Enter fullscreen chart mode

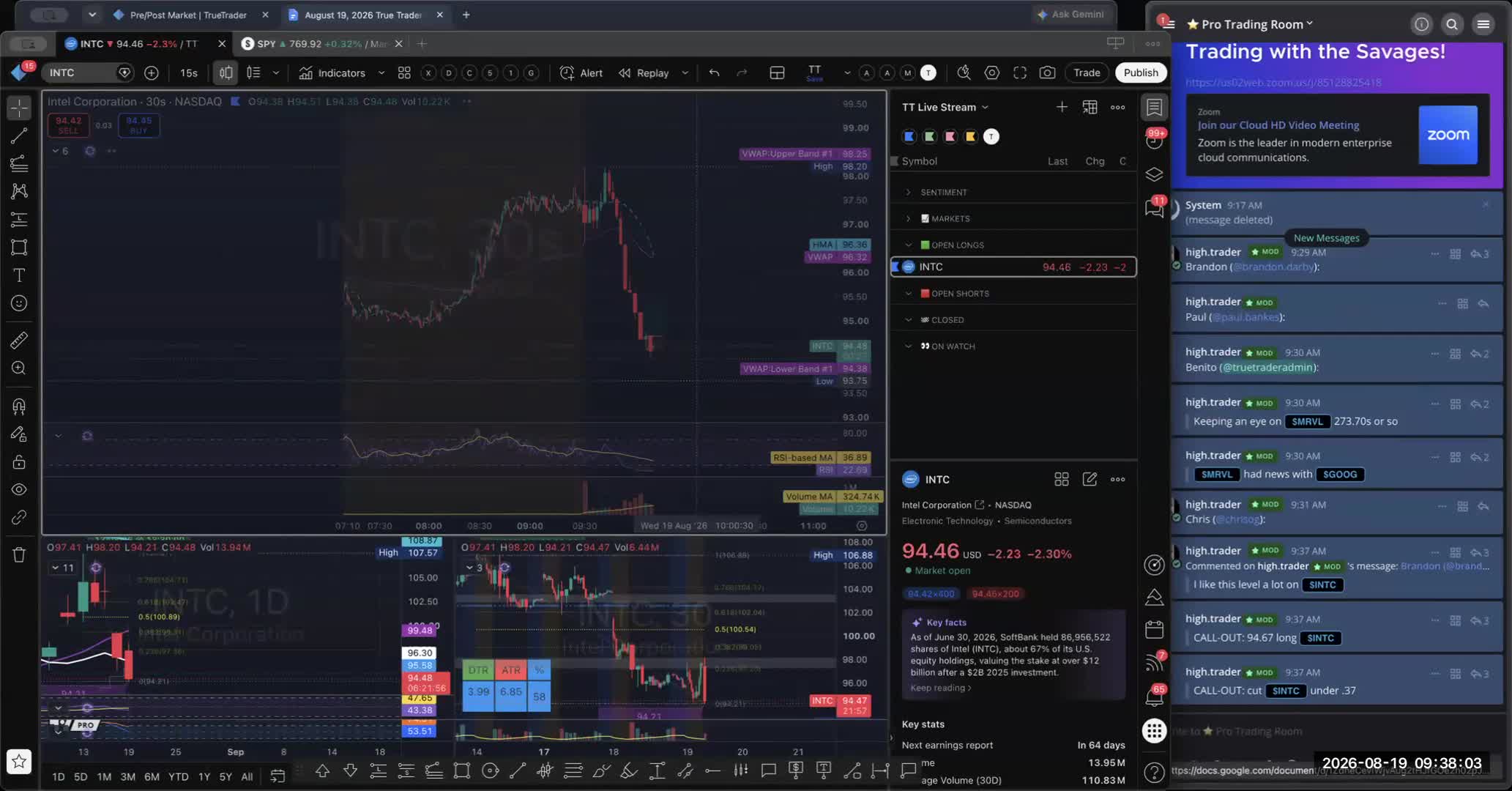pos(1020,73)
